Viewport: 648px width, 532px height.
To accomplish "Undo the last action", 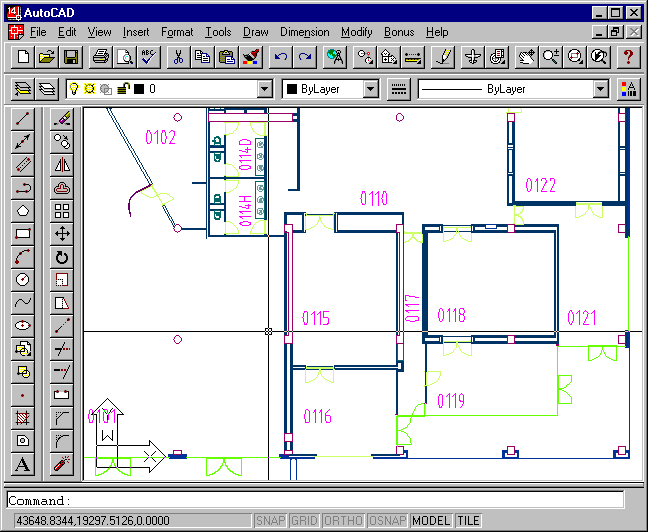I will coord(281,57).
